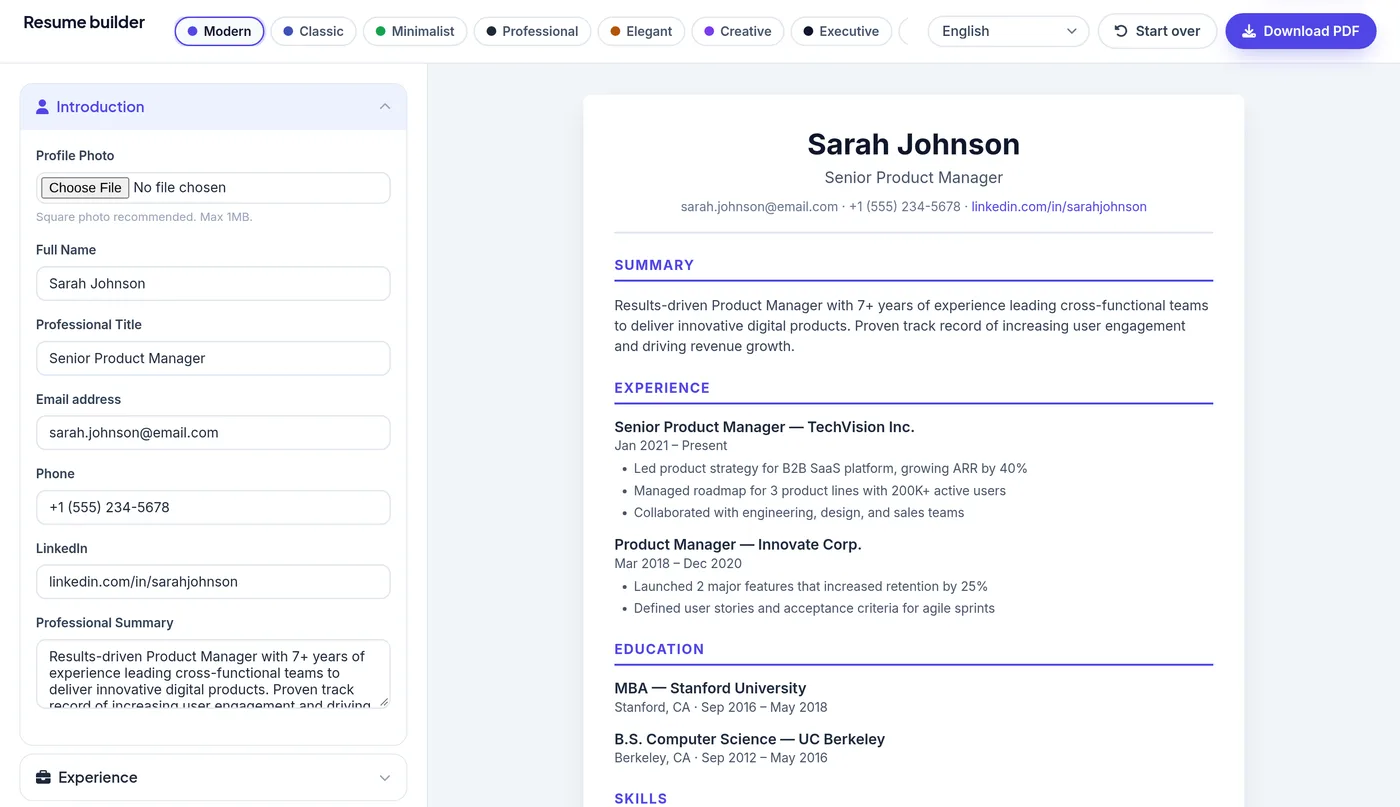Image resolution: width=1400 pixels, height=807 pixels.
Task: Click the Professional Title input field
Action: point(213,358)
